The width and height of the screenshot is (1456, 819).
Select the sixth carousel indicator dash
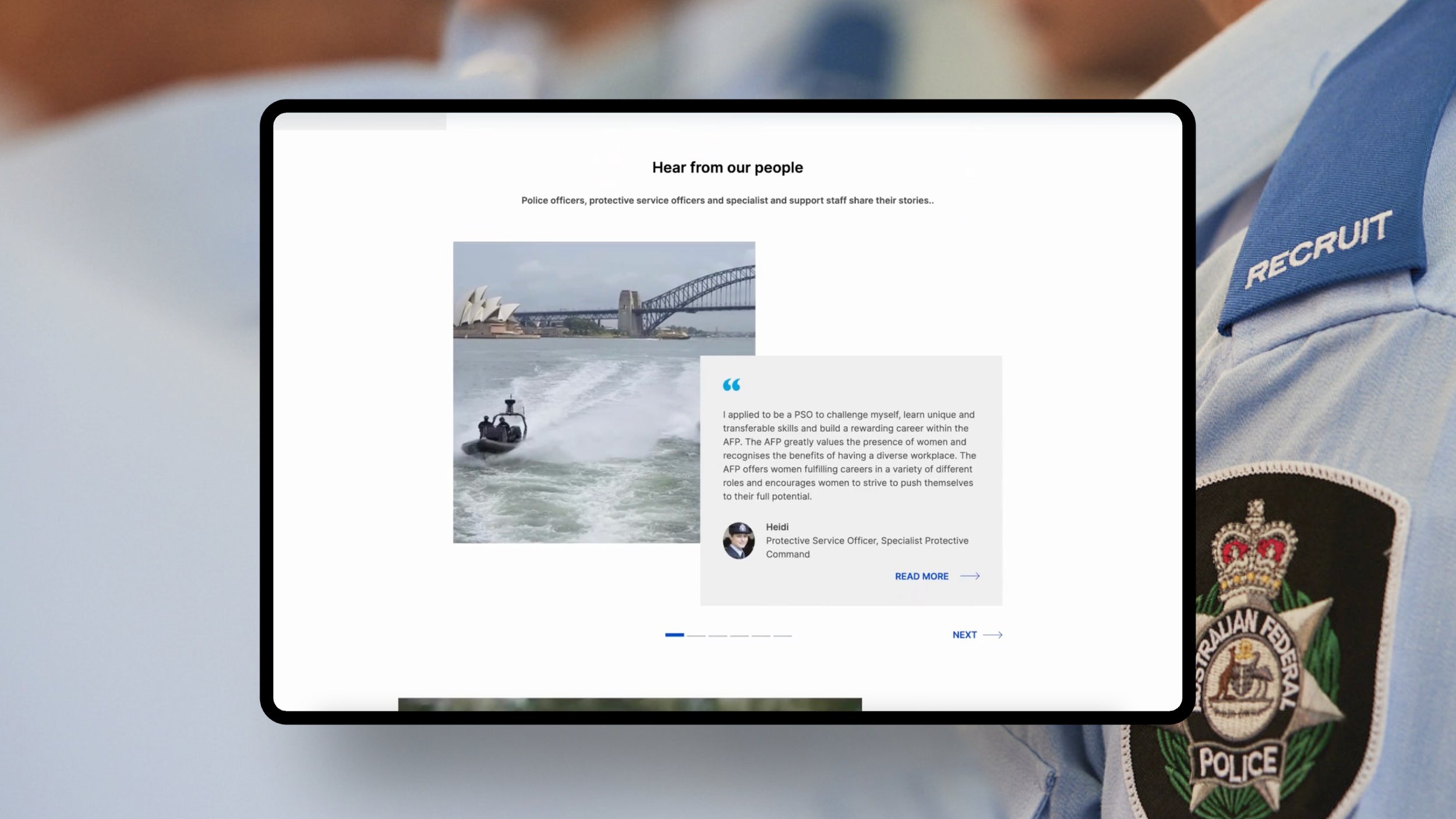tap(782, 636)
